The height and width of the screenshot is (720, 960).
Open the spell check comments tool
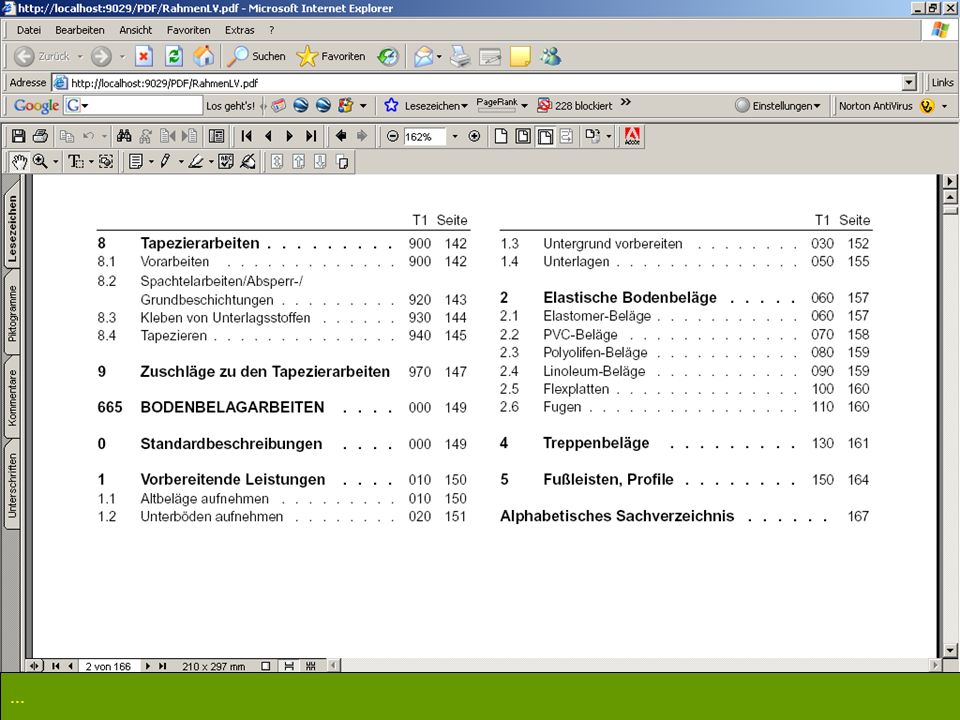coord(226,162)
